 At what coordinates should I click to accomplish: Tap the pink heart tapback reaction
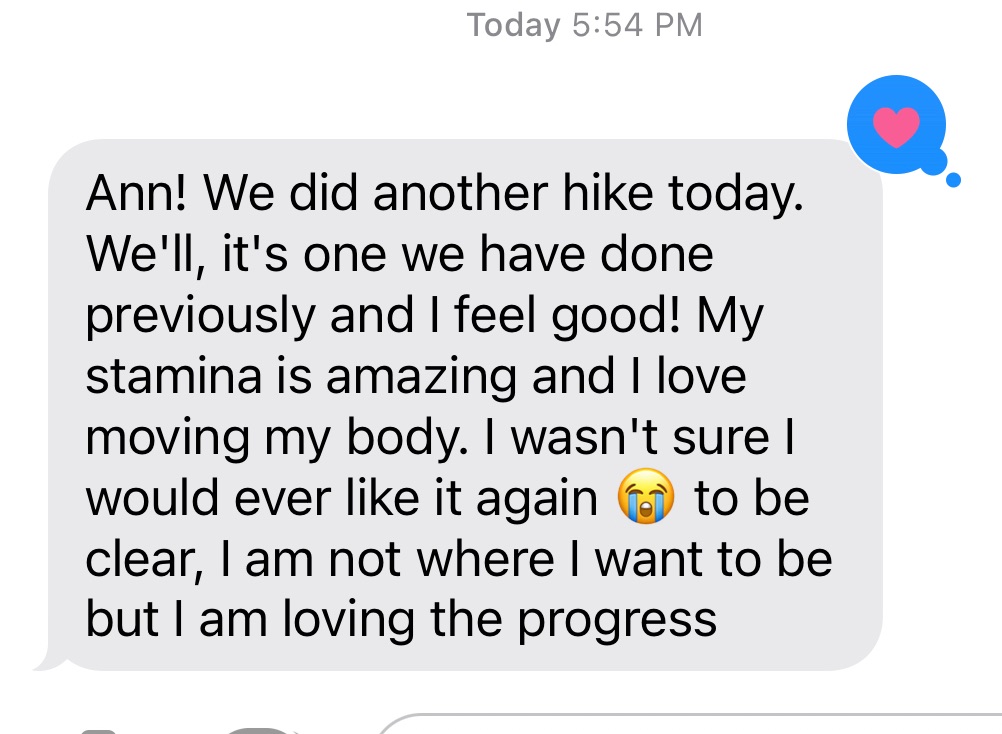click(x=895, y=125)
